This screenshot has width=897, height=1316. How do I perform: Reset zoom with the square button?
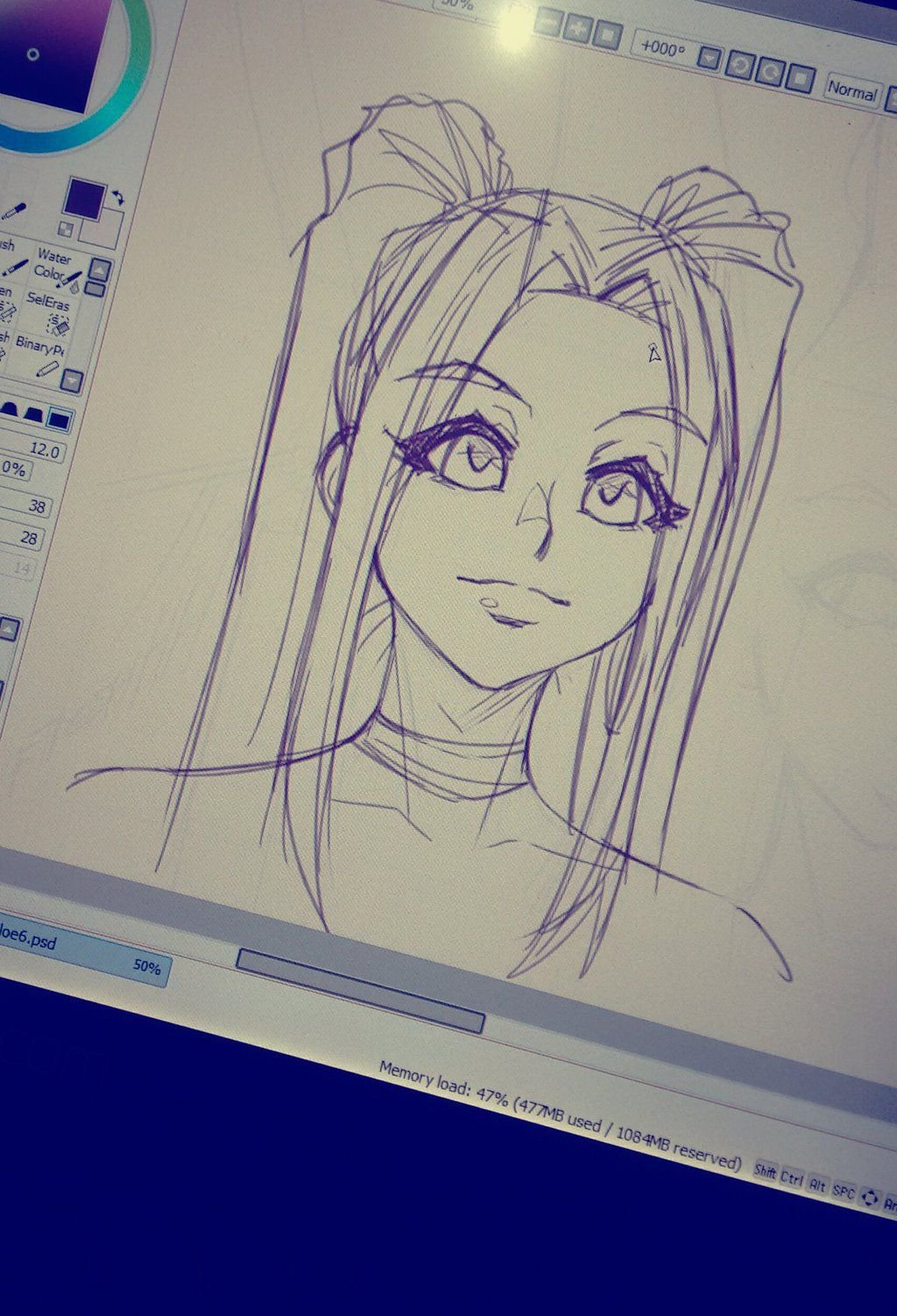click(606, 34)
